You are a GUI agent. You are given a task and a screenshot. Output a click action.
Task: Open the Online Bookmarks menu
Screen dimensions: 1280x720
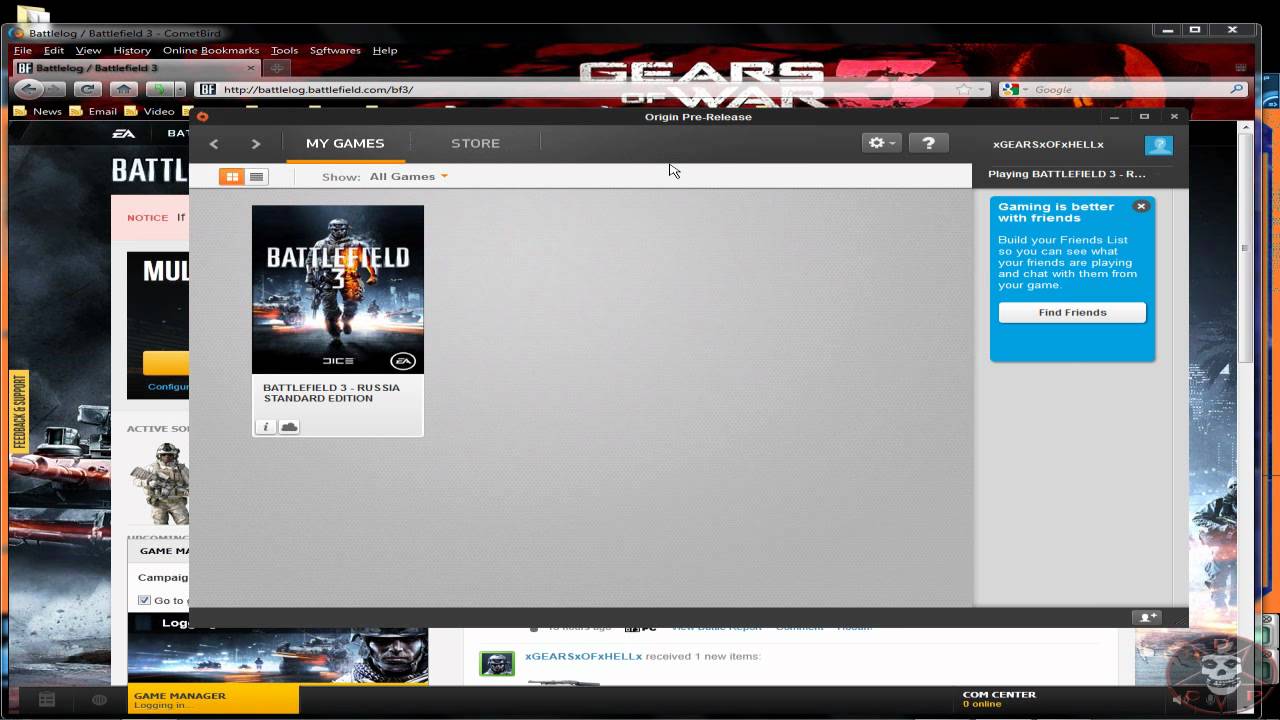(211, 50)
